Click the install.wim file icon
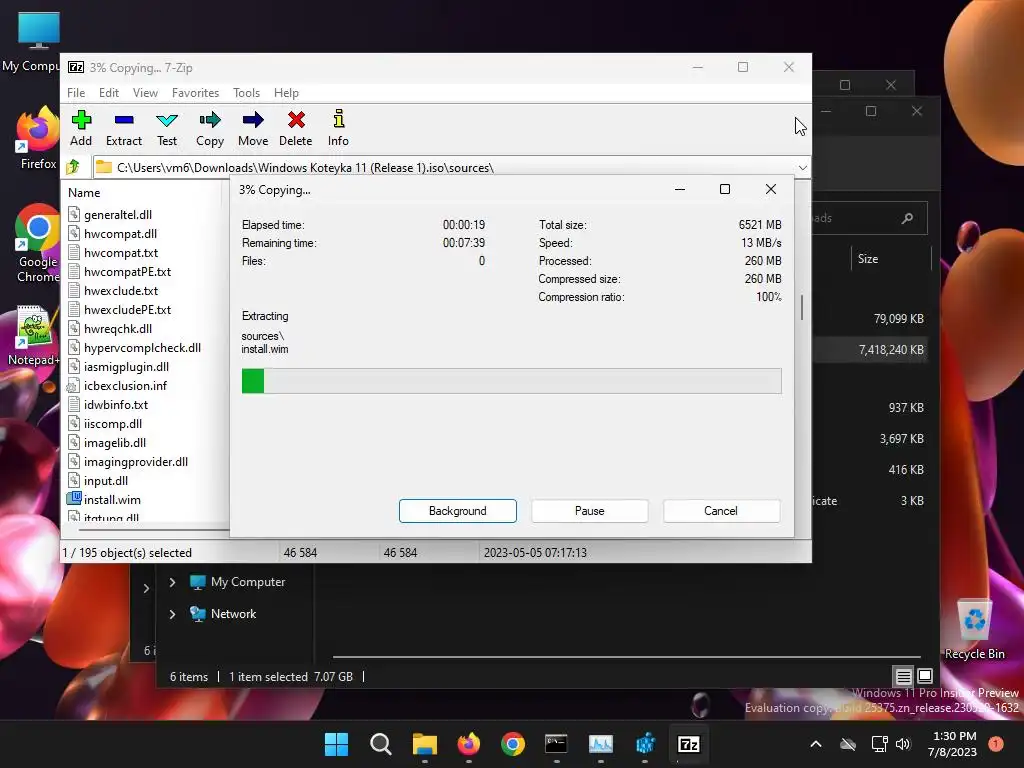 pos(74,499)
